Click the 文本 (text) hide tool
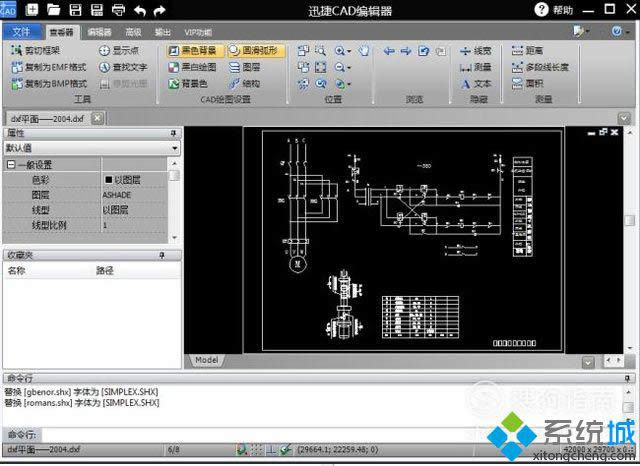Screen dimensions: 640x466 click(476, 84)
